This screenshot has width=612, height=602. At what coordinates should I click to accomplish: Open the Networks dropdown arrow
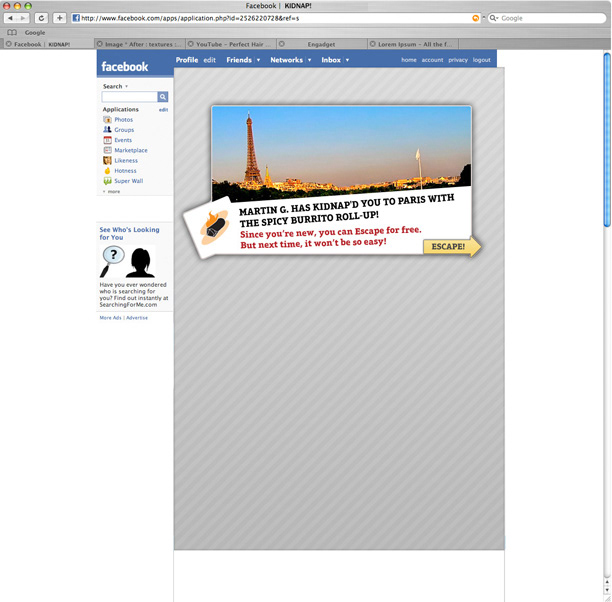coord(310,60)
